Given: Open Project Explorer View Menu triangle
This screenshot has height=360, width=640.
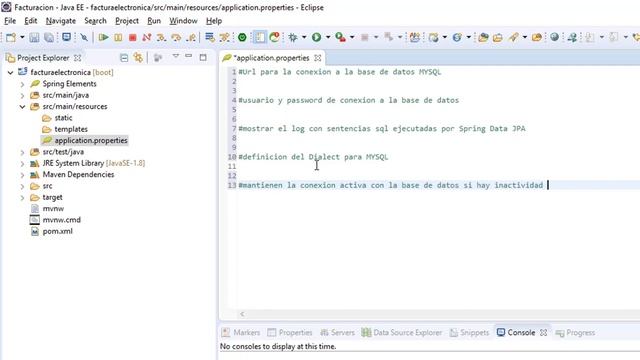Looking at the screenshot, I should pyautogui.click(x=176, y=56).
